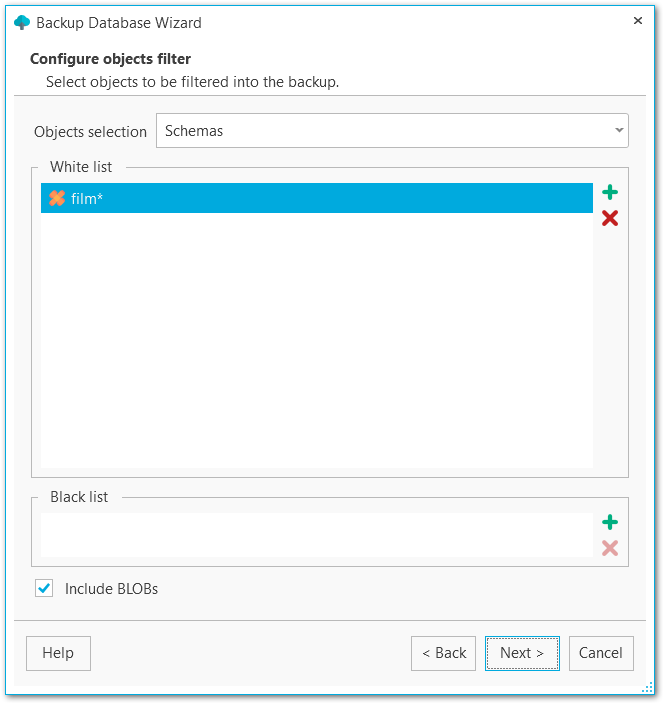Click the Include BLOBs label text
Viewport: 664px width, 704px height.
tap(111, 589)
